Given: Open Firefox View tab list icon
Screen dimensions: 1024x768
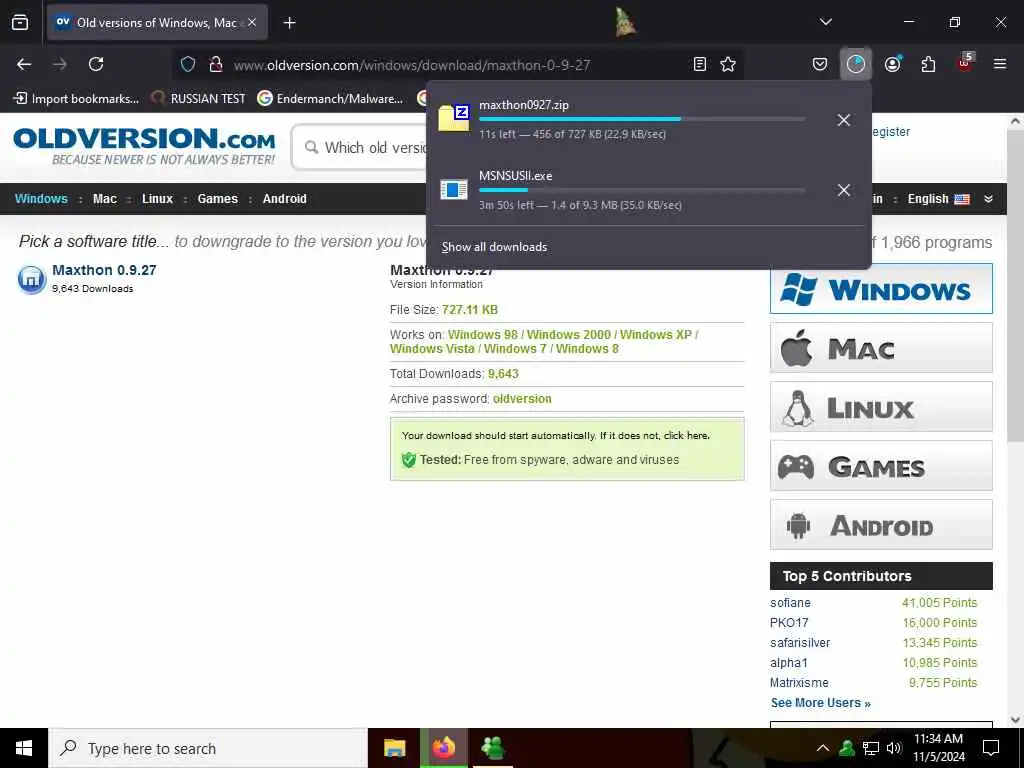Looking at the screenshot, I should [x=20, y=22].
